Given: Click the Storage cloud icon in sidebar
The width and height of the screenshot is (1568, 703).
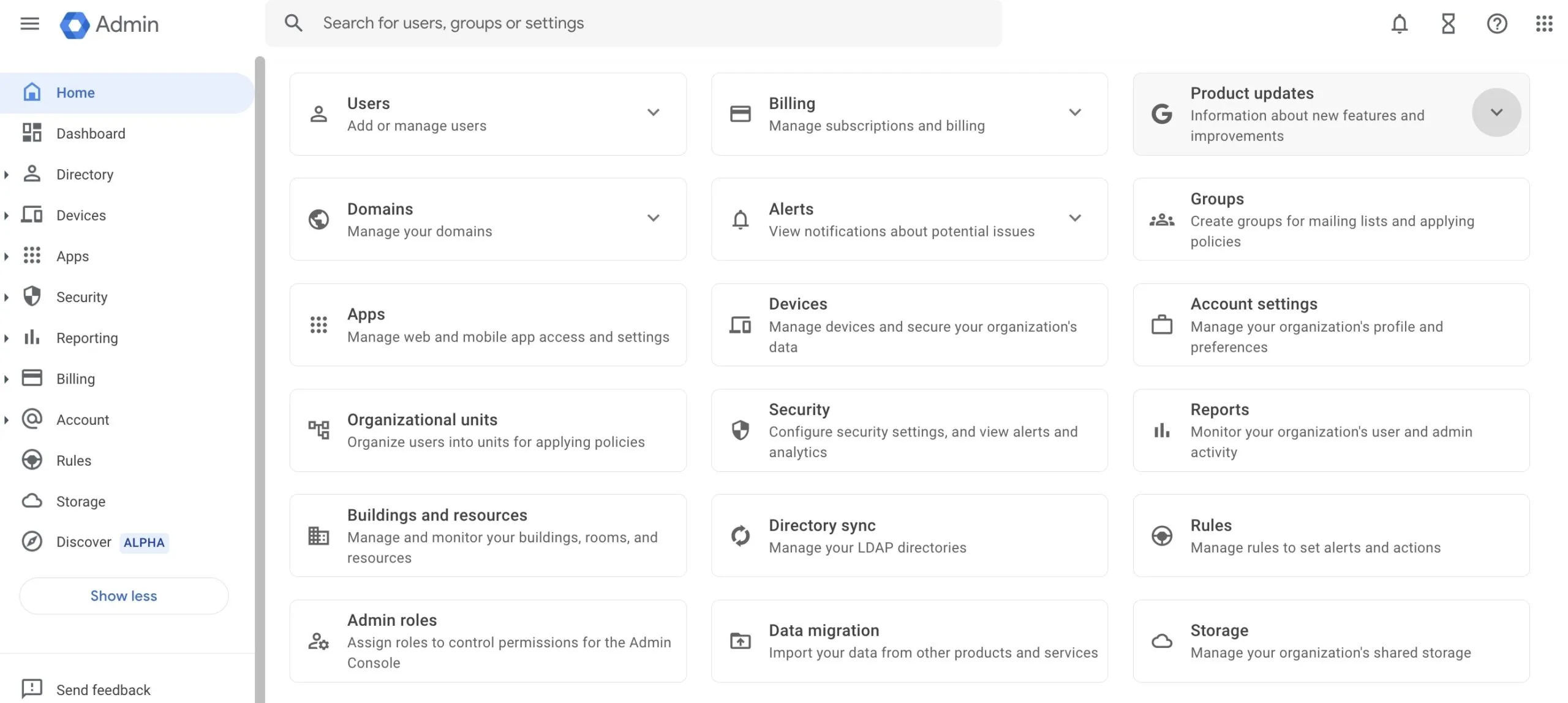Looking at the screenshot, I should click(31, 501).
